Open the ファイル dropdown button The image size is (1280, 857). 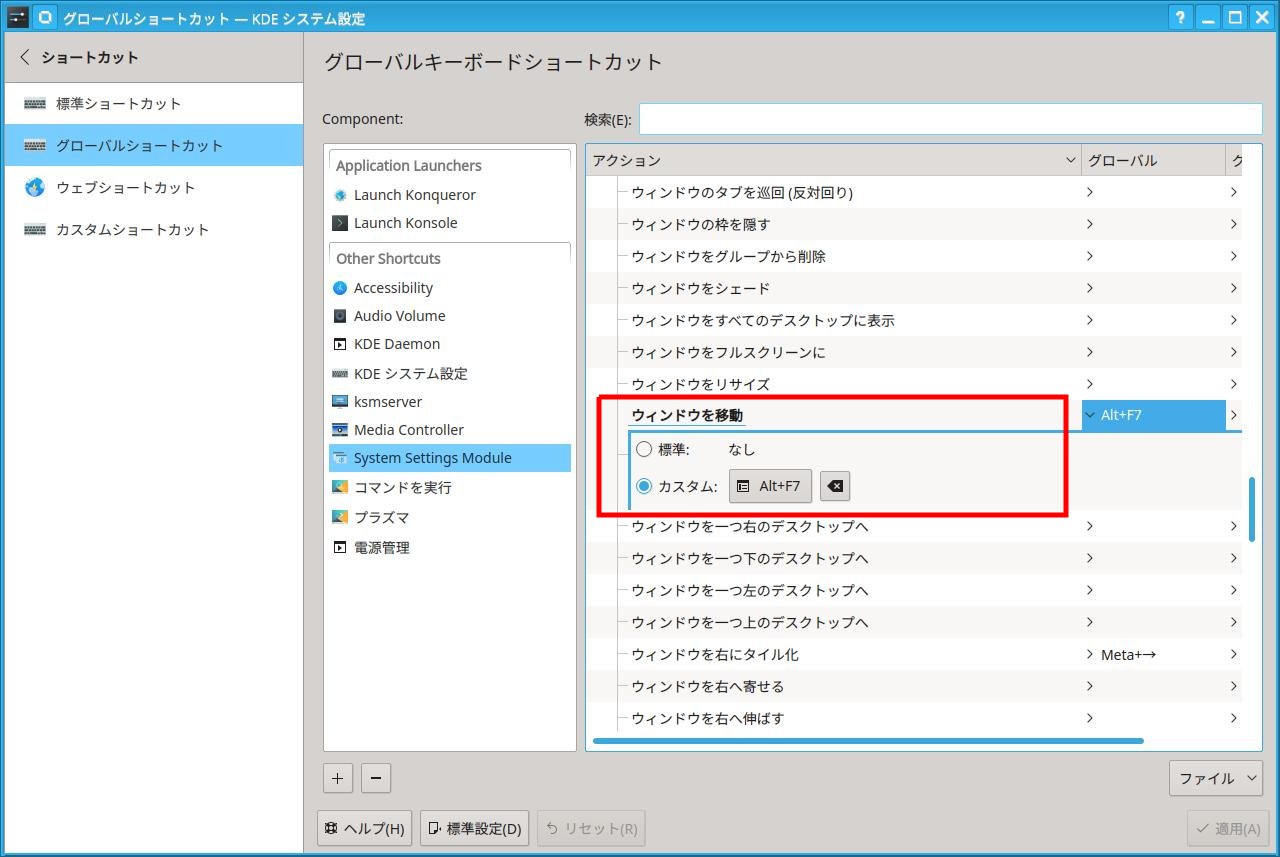[x=1216, y=778]
